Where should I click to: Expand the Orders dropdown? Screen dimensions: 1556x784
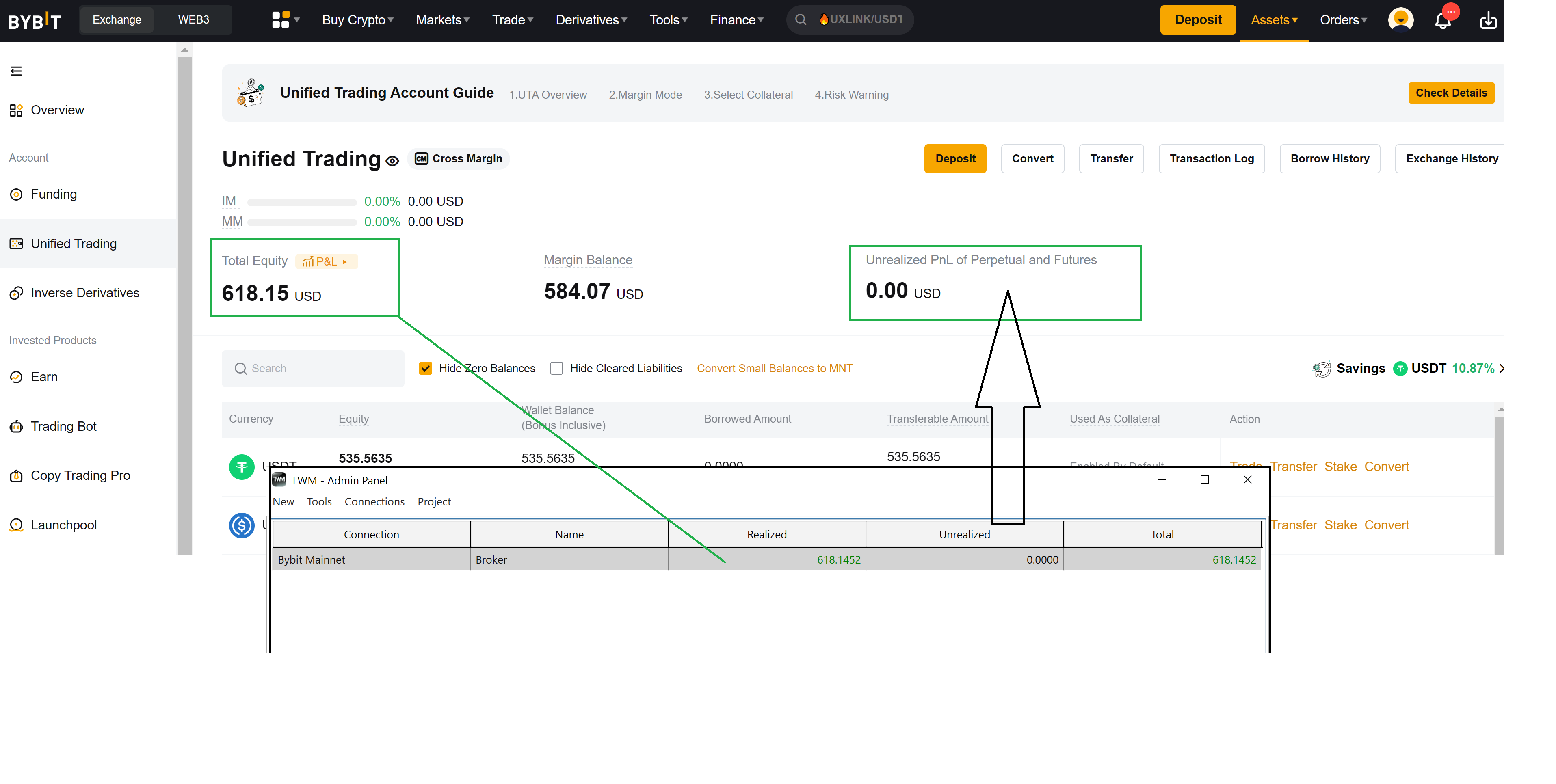[1344, 20]
